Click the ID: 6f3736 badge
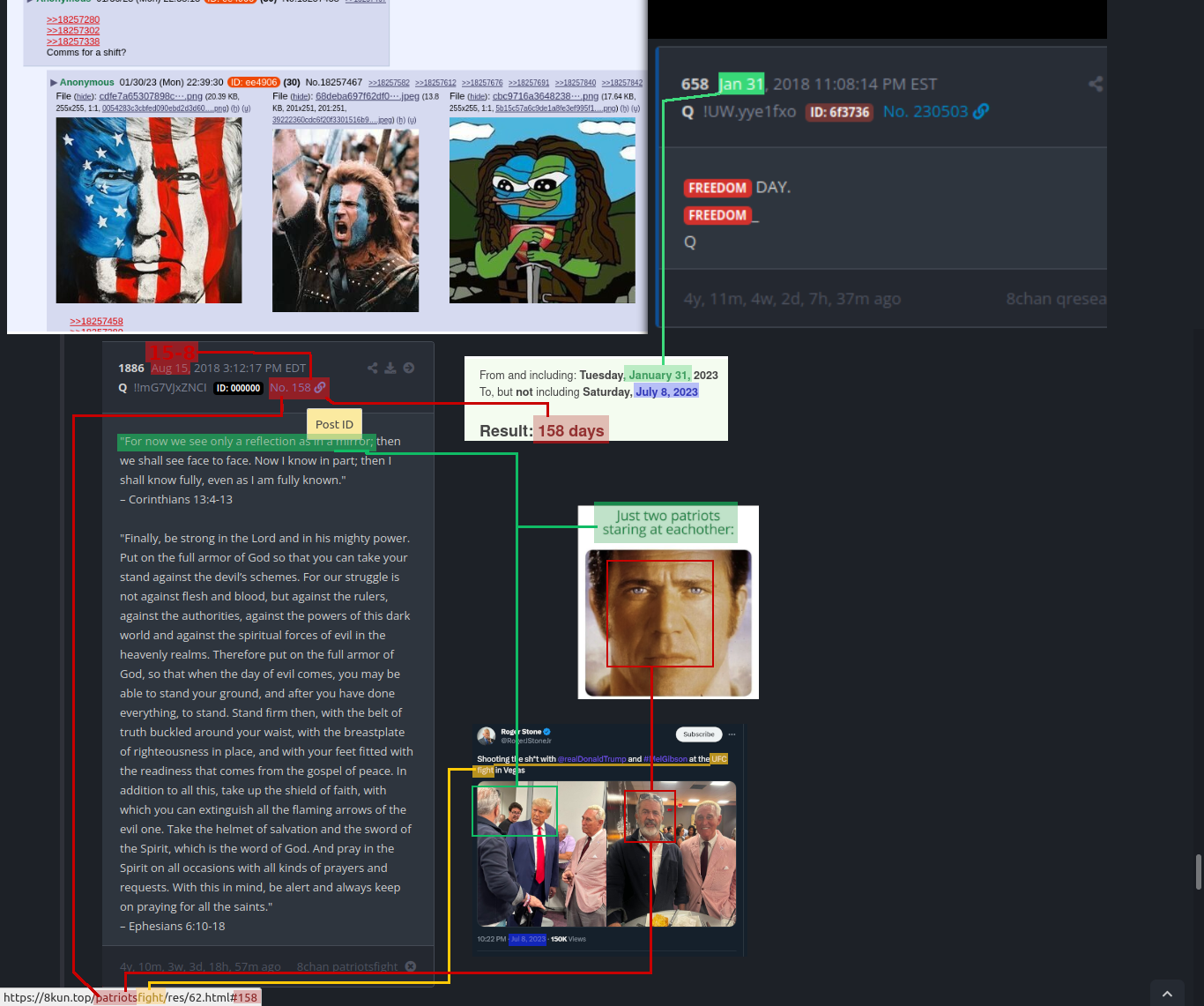The height and width of the screenshot is (1006, 1204). click(x=840, y=112)
